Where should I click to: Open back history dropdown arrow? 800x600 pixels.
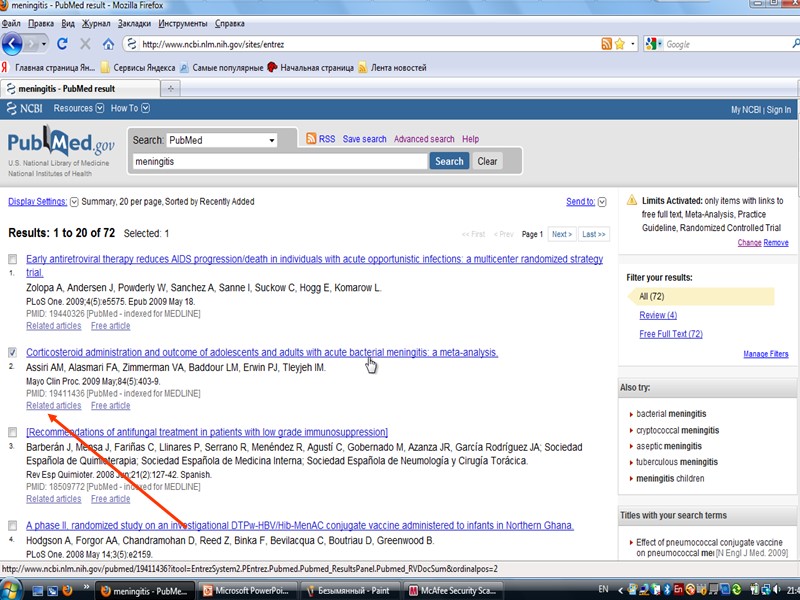[x=43, y=44]
